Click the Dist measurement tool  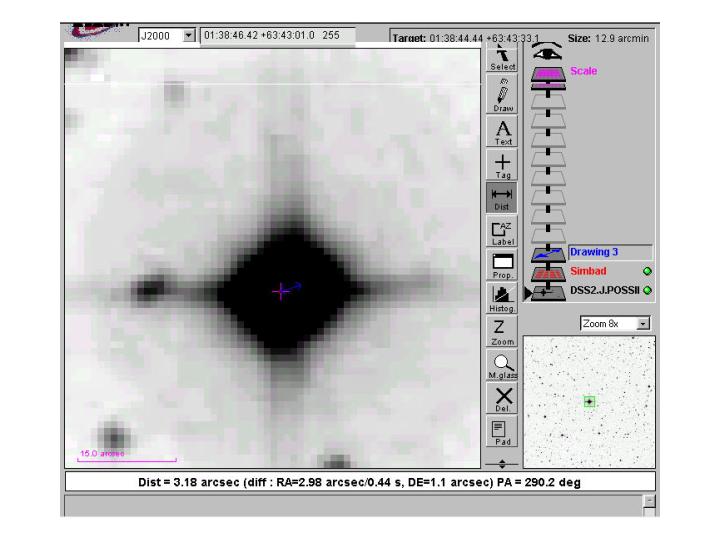(502, 198)
